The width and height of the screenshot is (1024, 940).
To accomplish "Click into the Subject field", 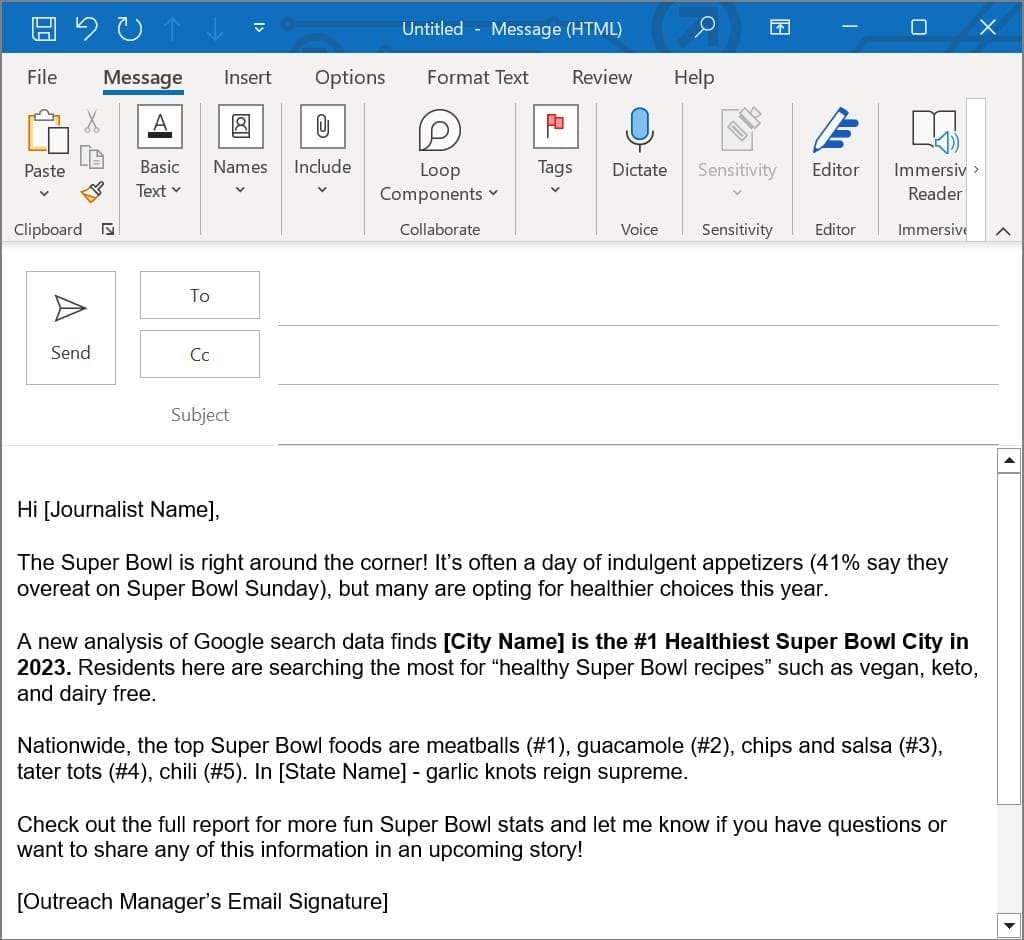I will pos(638,415).
